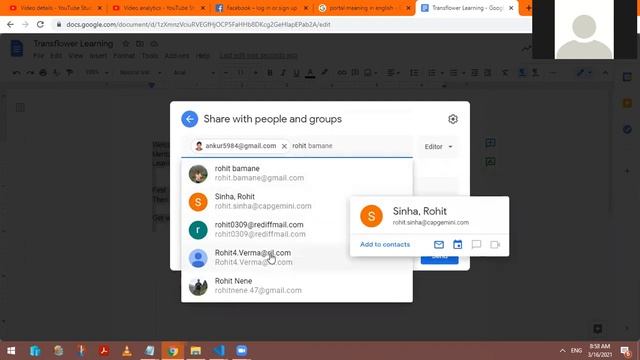Go back using the blue arrow in Share dialog
The image size is (640, 360).
coord(189,119)
